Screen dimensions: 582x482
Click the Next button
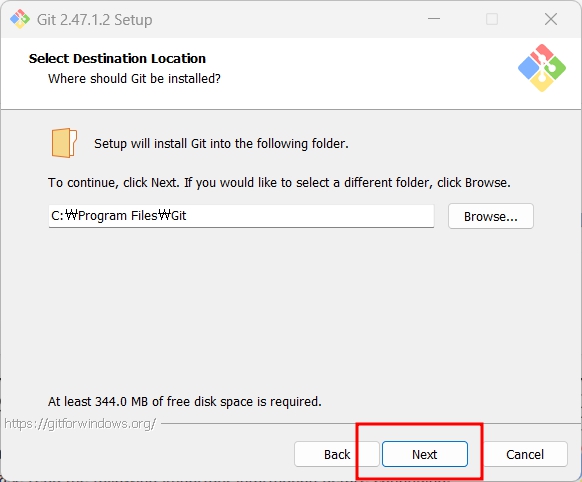pyautogui.click(x=425, y=454)
